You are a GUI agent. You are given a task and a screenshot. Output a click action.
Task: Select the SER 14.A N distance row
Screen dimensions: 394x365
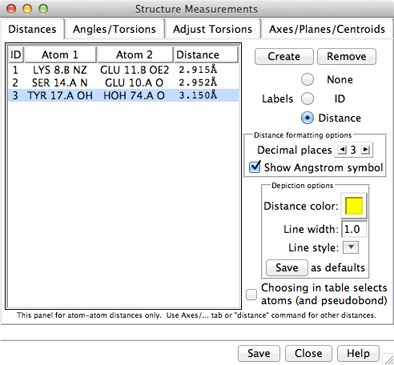pos(124,83)
